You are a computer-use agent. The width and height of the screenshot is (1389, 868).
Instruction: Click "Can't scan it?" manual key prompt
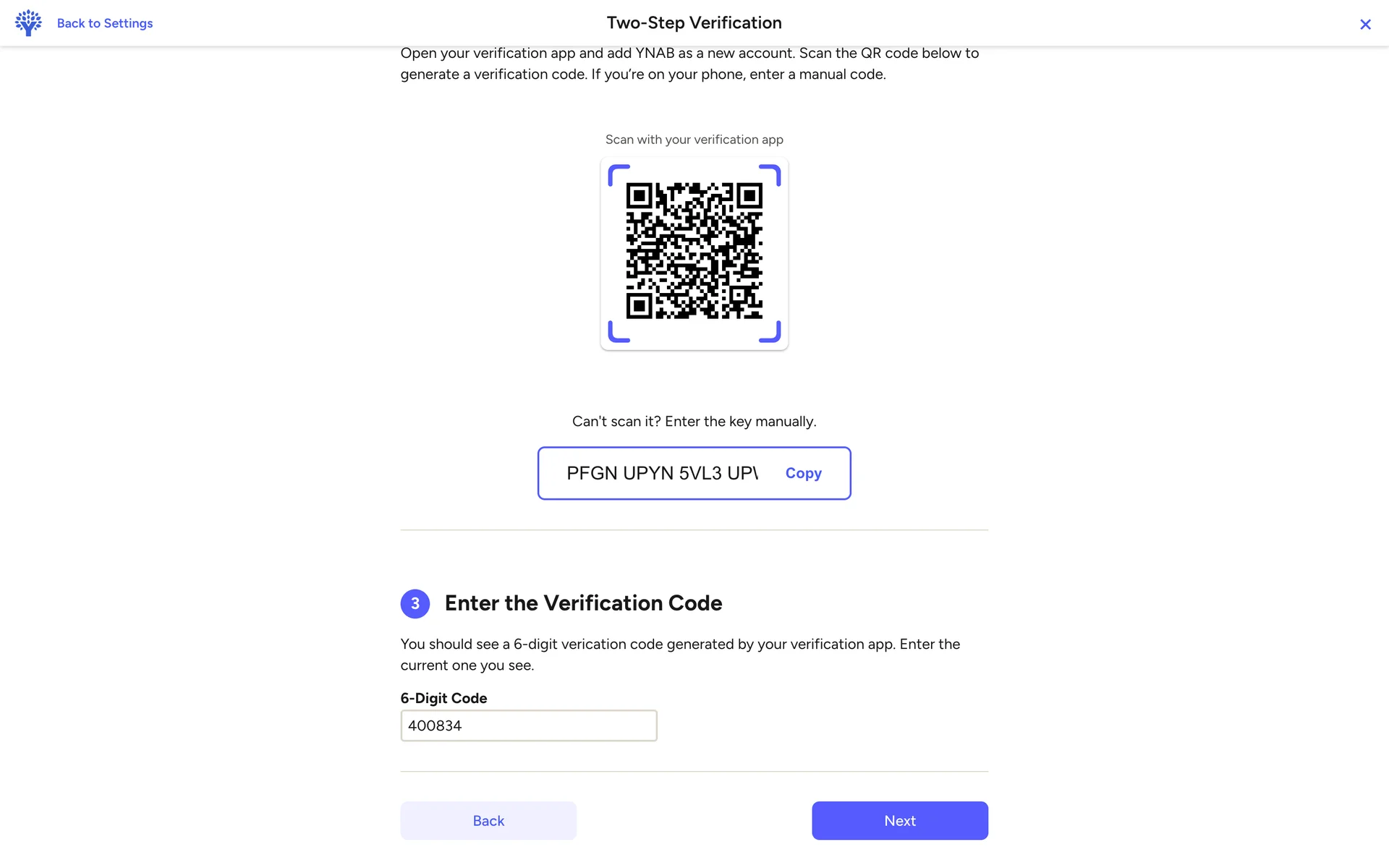point(694,422)
